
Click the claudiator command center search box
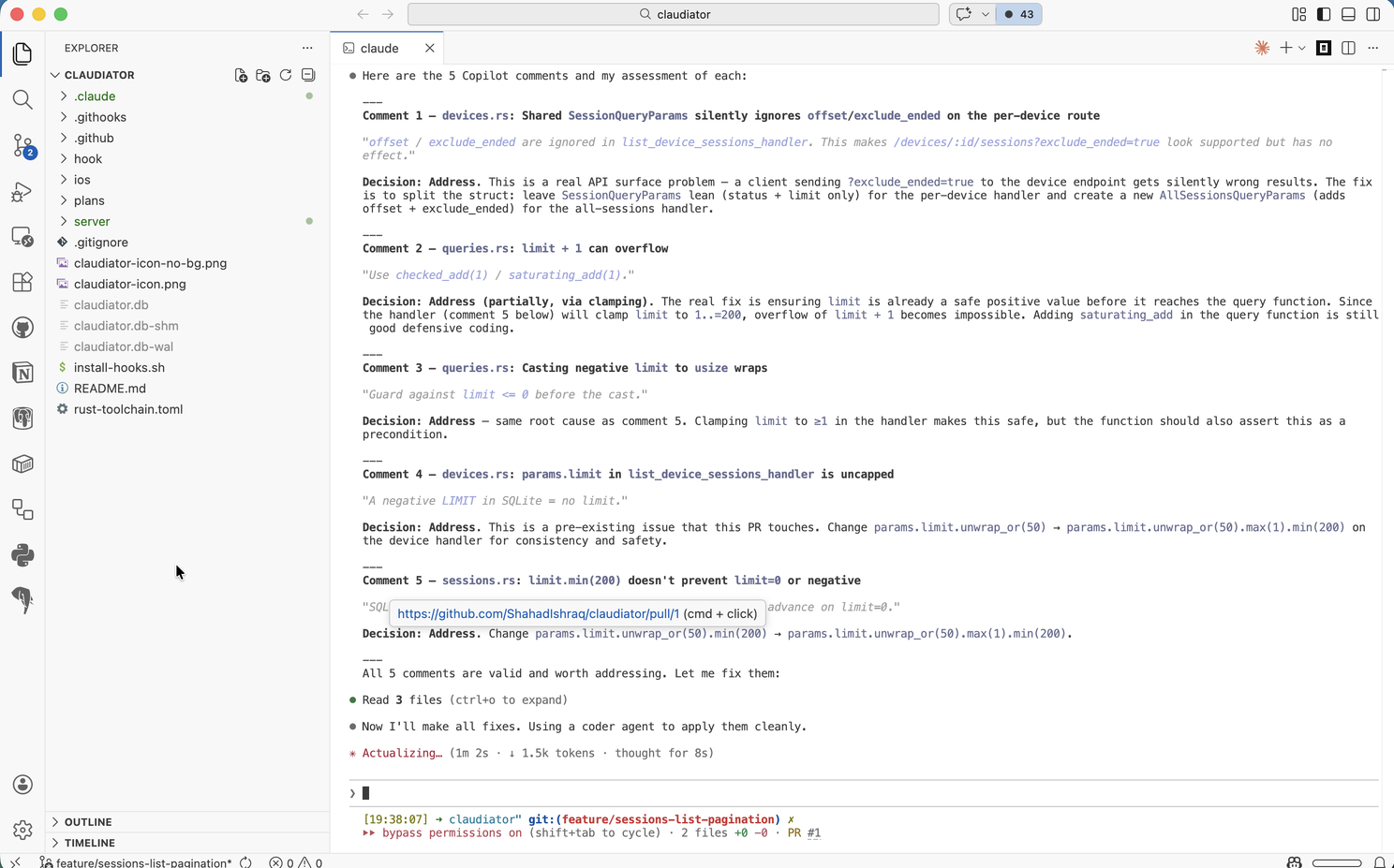point(674,14)
